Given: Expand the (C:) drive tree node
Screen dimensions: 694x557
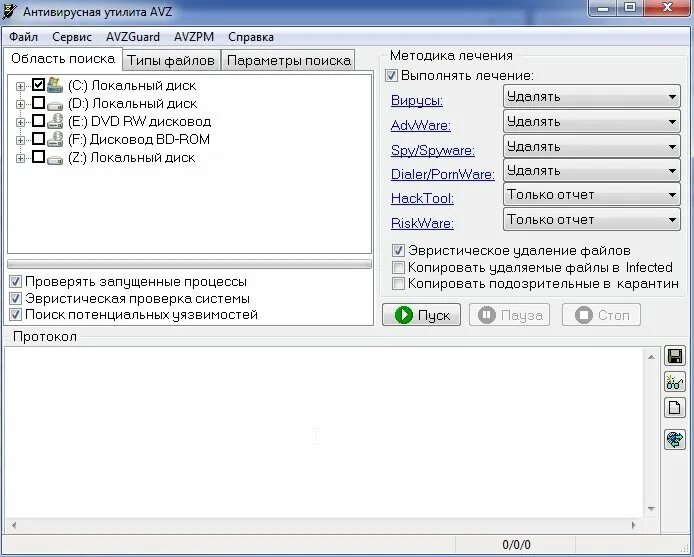Looking at the screenshot, I should coord(20,86).
